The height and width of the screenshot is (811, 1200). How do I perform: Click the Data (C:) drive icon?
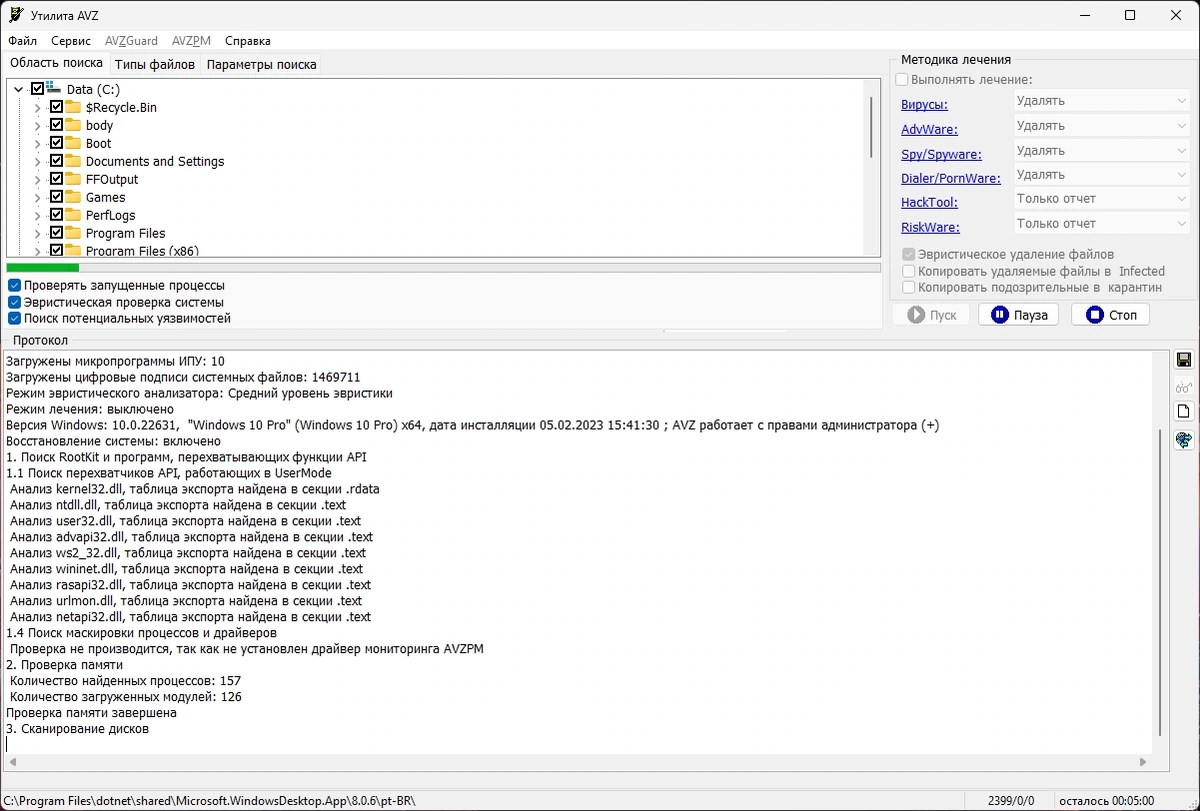click(54, 89)
